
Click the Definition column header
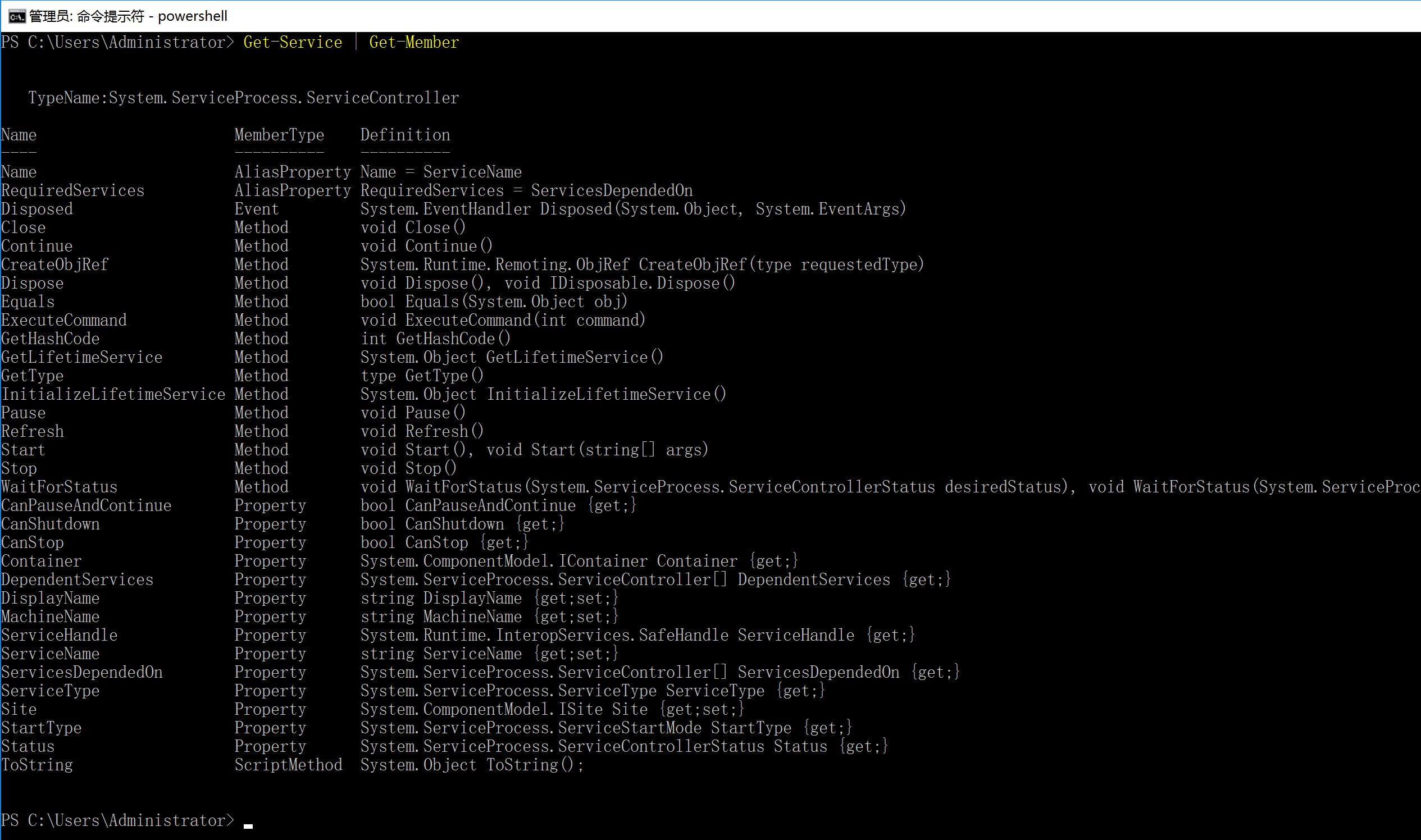406,135
